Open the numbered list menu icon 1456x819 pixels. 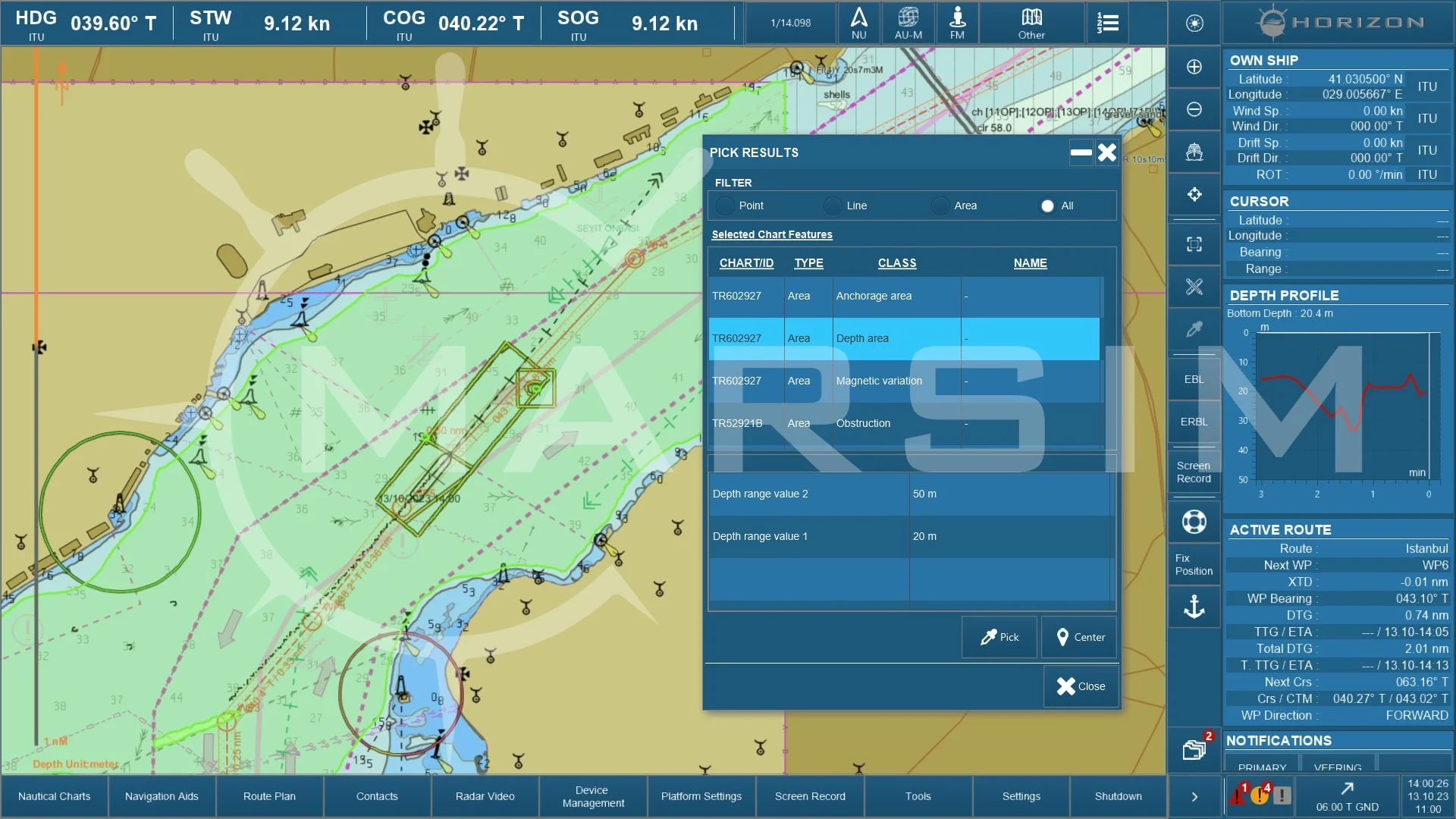click(x=1107, y=24)
